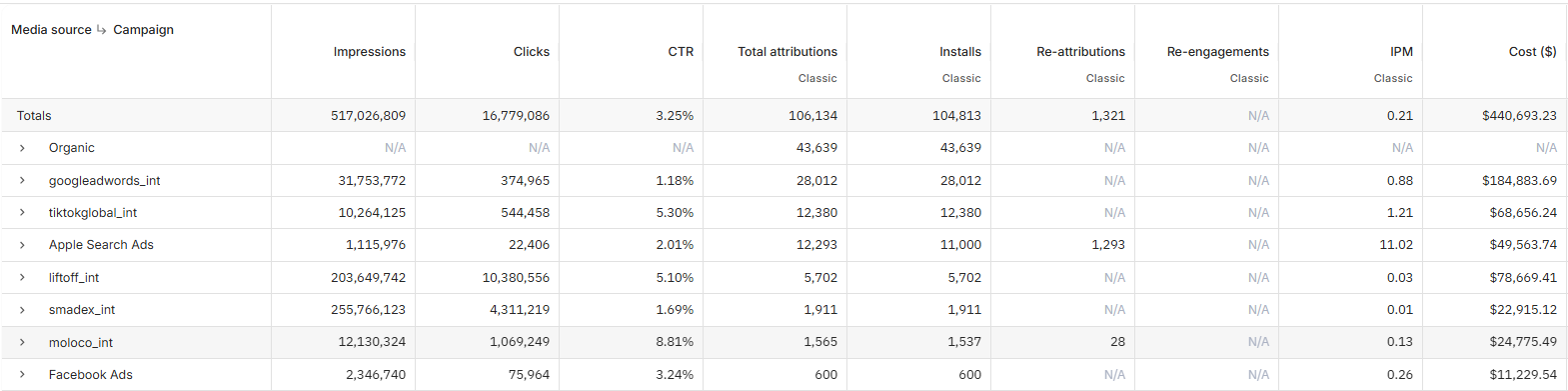Expand the tiktokglobal_int row chevron
This screenshot has height=391, width=1568.
[x=22, y=213]
